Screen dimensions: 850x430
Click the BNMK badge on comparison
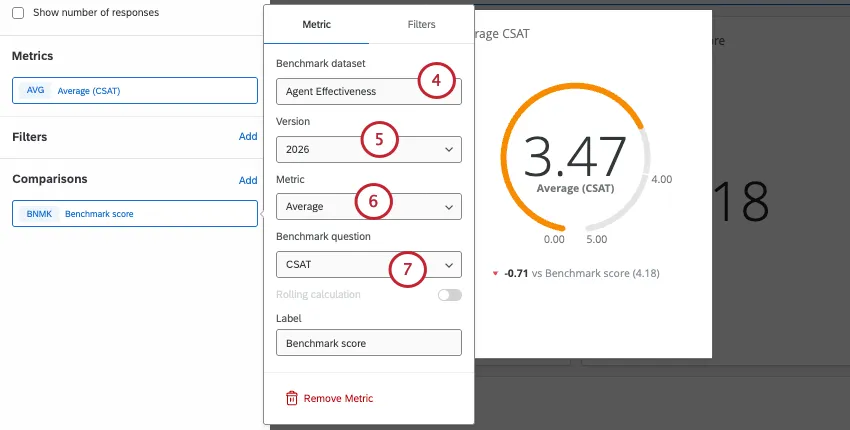39,214
